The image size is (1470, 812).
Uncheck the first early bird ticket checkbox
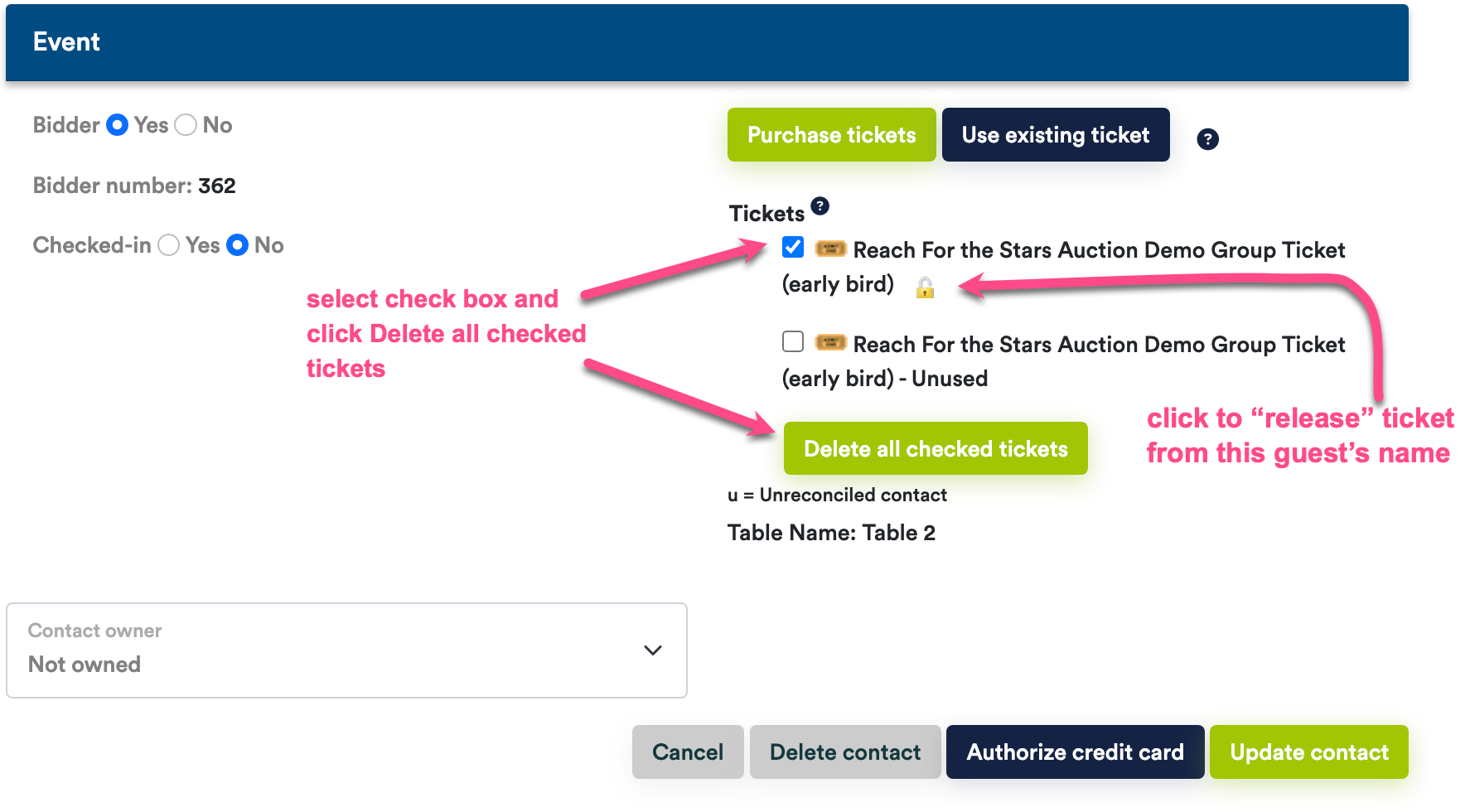pyautogui.click(x=793, y=247)
